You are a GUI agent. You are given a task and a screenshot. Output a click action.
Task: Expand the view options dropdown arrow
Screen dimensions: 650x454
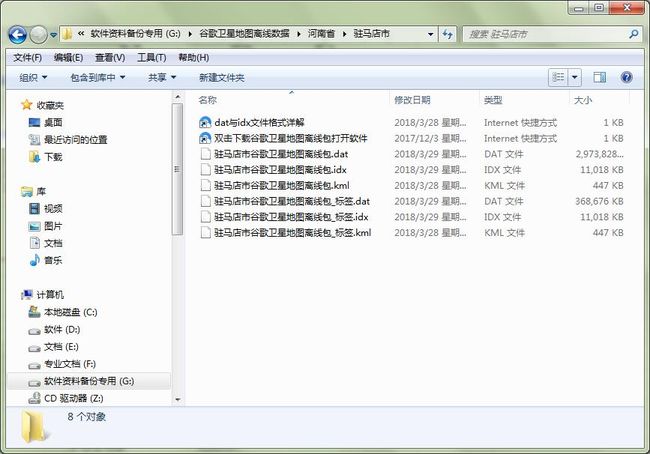[x=575, y=77]
